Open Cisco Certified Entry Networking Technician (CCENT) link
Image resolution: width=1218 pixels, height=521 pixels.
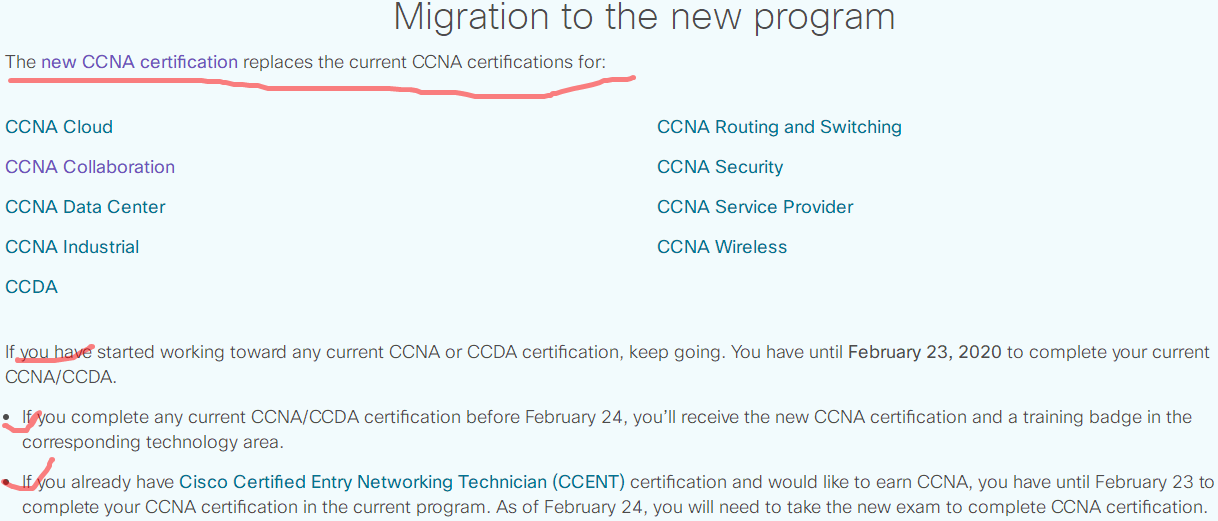click(x=402, y=482)
